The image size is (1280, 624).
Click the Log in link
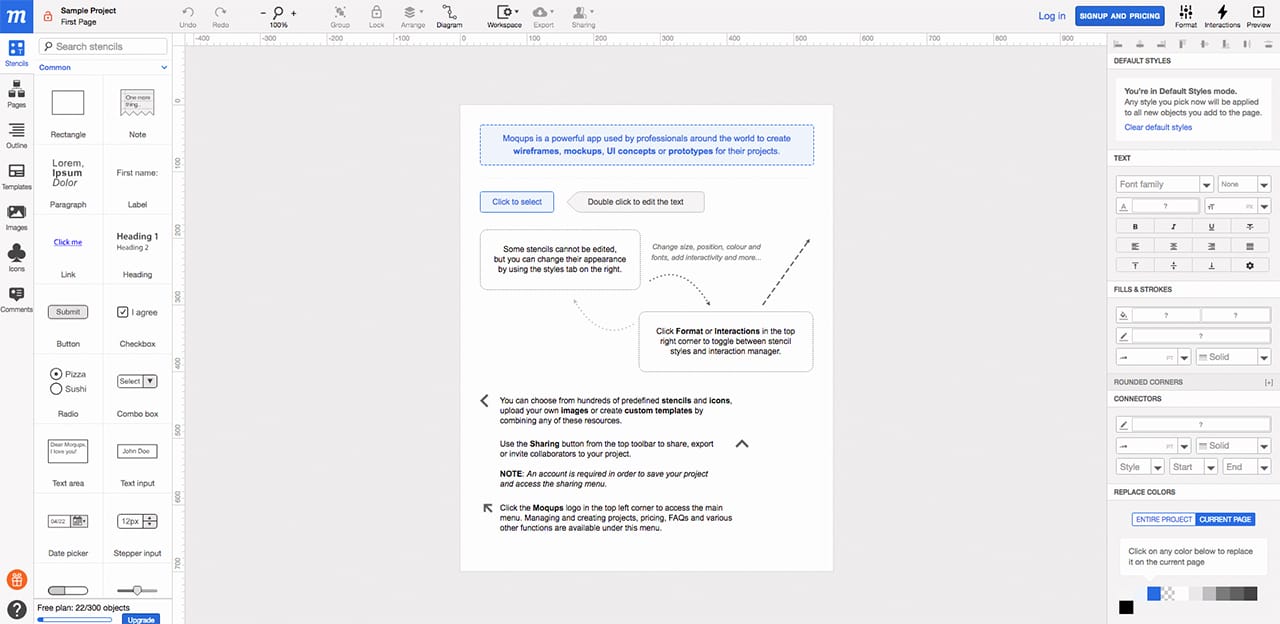[1052, 16]
